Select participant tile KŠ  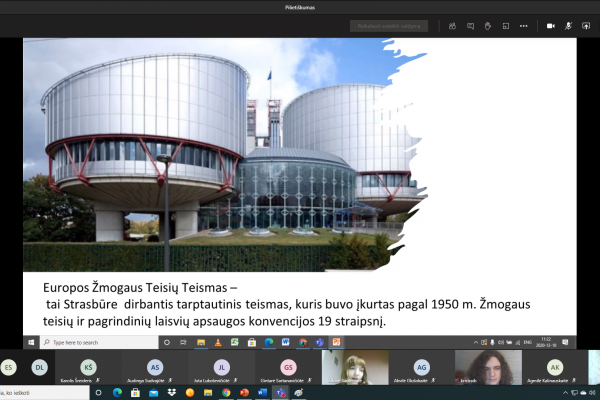(88, 367)
